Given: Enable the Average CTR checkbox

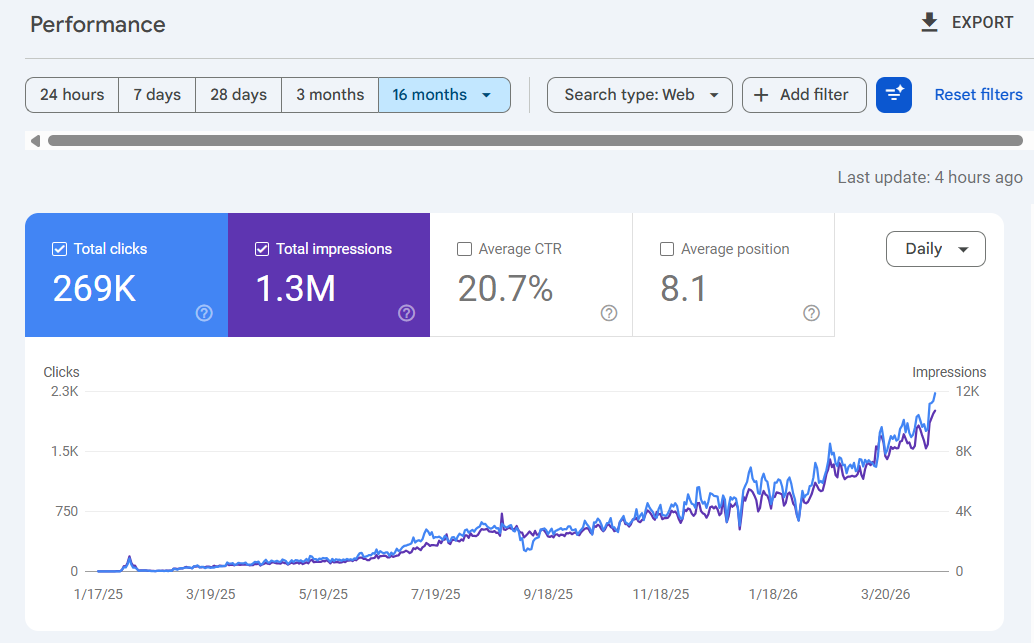Looking at the screenshot, I should pyautogui.click(x=464, y=249).
